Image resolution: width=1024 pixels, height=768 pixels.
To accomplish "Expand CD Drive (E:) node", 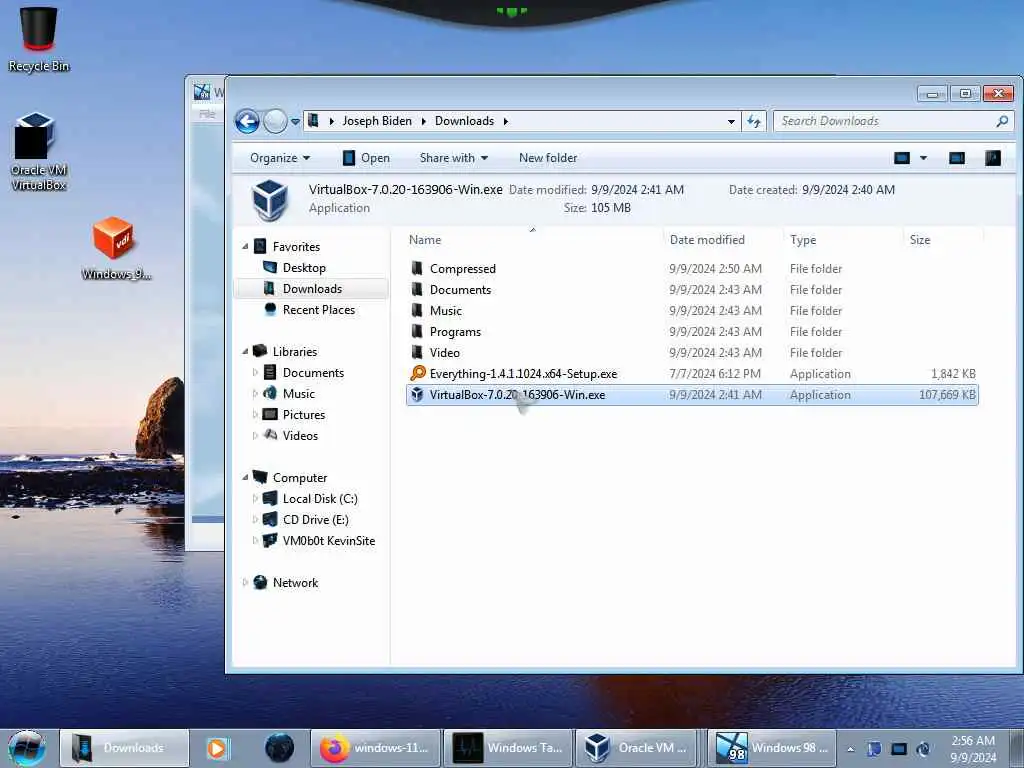I will [x=255, y=520].
